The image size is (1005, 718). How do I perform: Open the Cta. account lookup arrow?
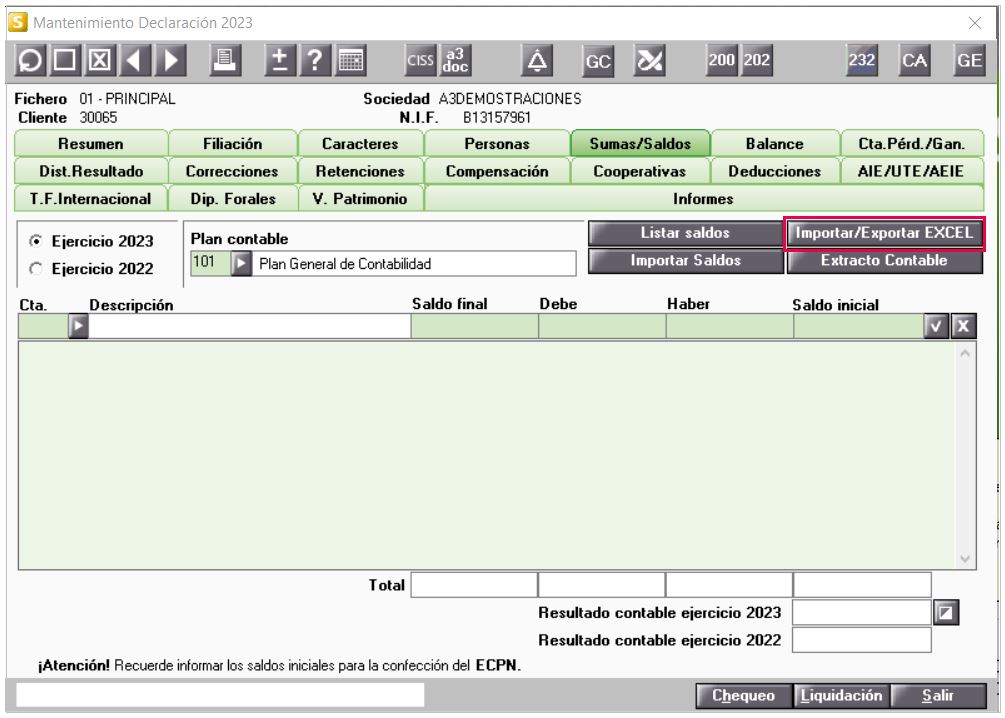[78, 326]
